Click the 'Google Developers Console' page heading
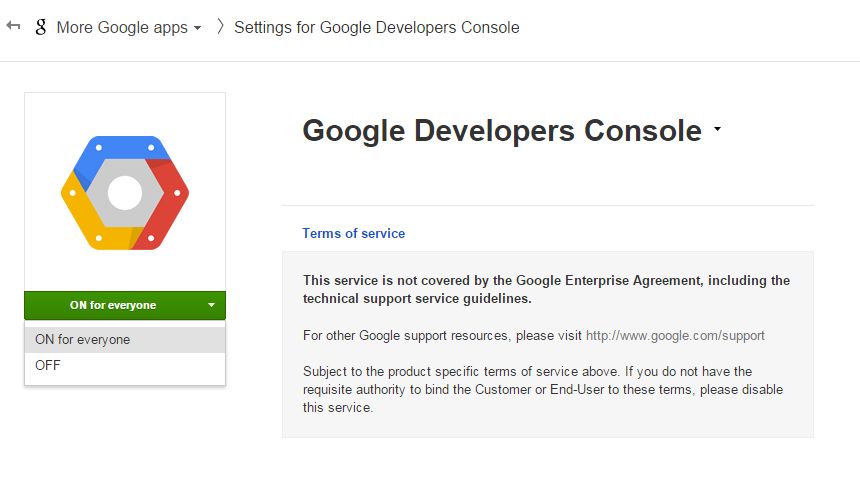Screen dimensions: 860x491 point(501,130)
